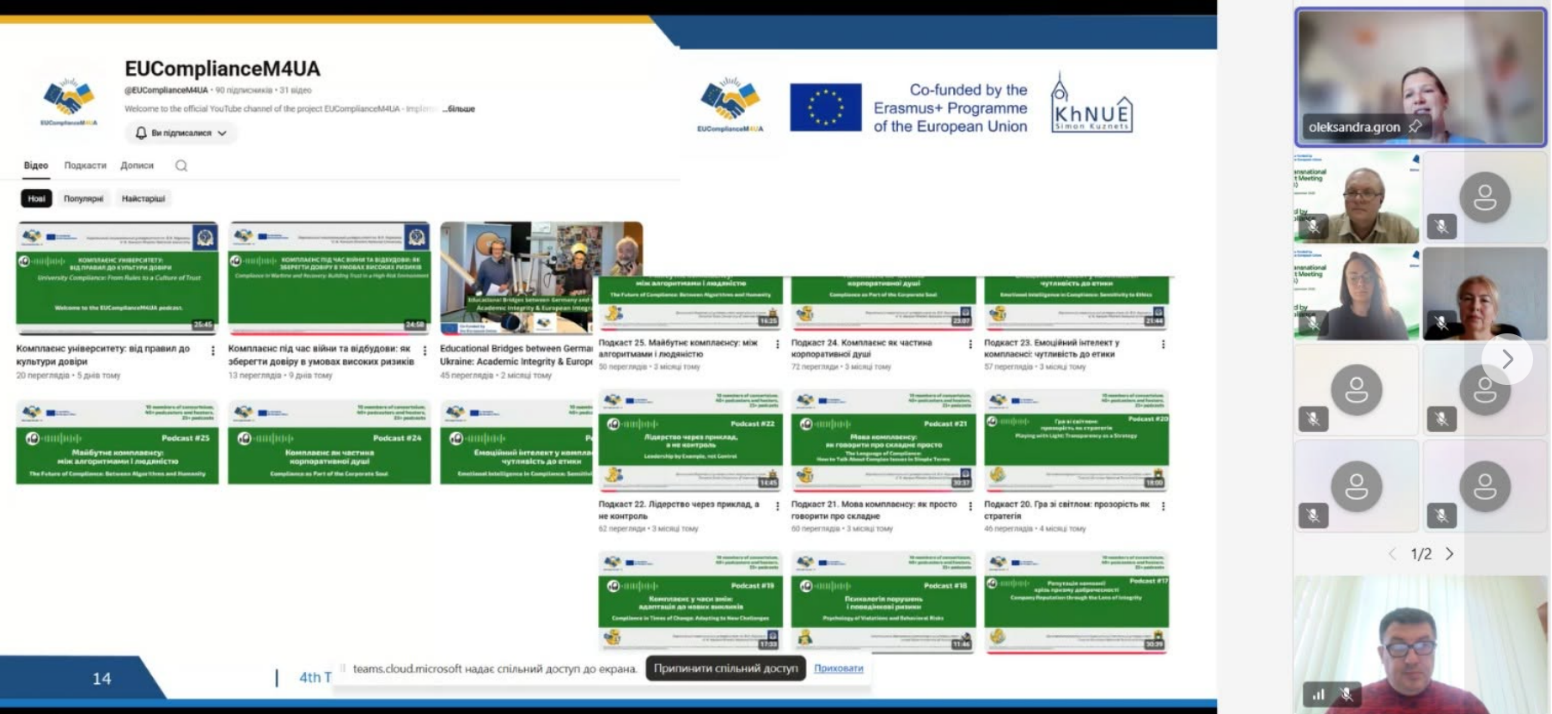The width and height of the screenshot is (1552, 714).
Task: Open the three-dot menu for Подкаст 25
Action: pos(777,343)
